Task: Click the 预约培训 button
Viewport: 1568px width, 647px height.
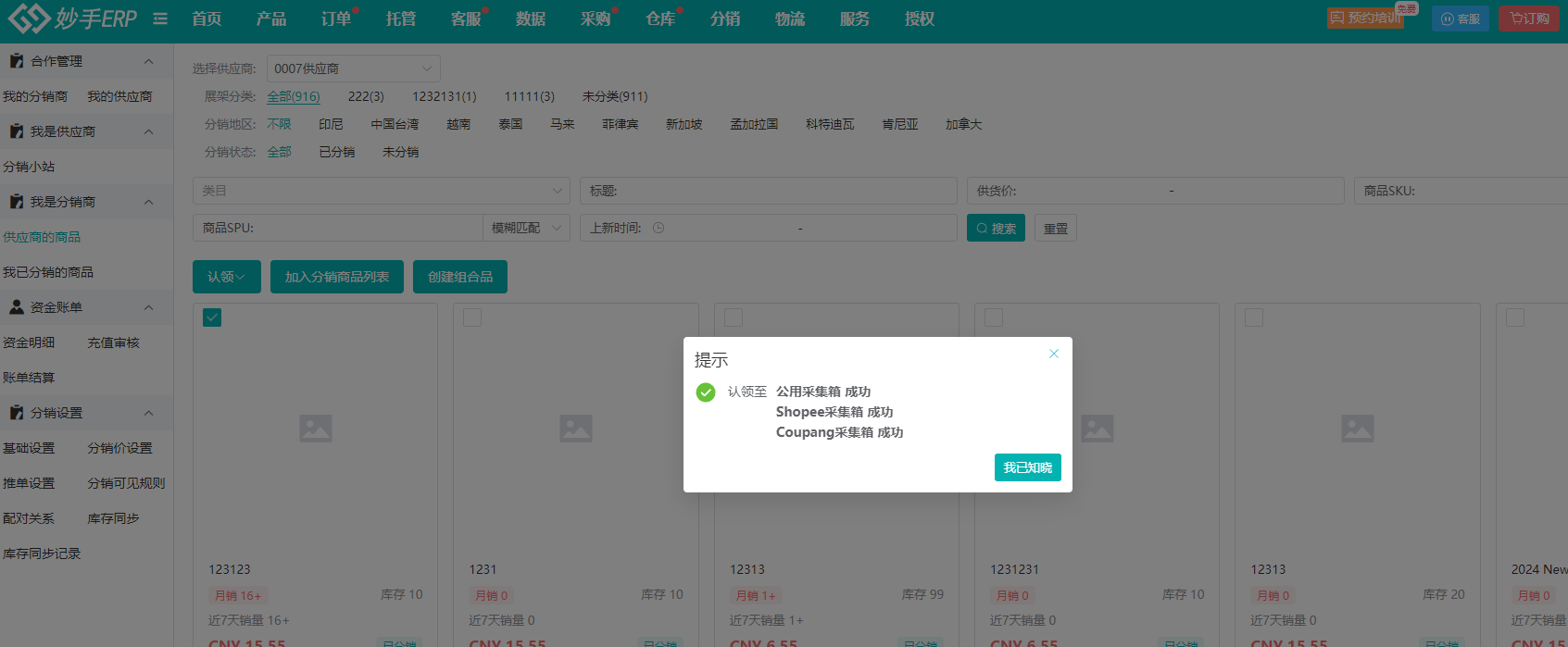Action: (x=1365, y=18)
